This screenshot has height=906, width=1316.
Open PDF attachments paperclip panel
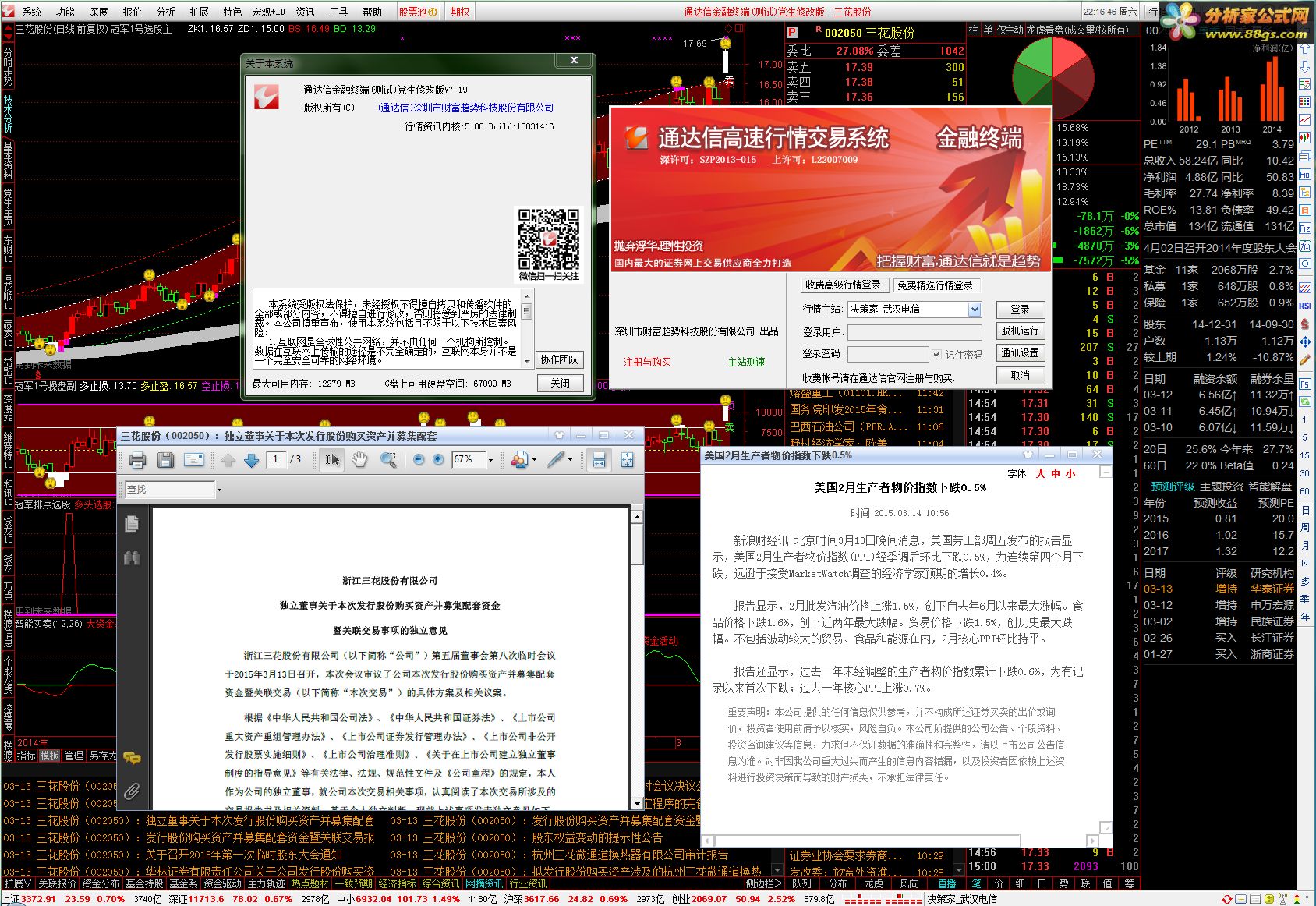tap(132, 792)
